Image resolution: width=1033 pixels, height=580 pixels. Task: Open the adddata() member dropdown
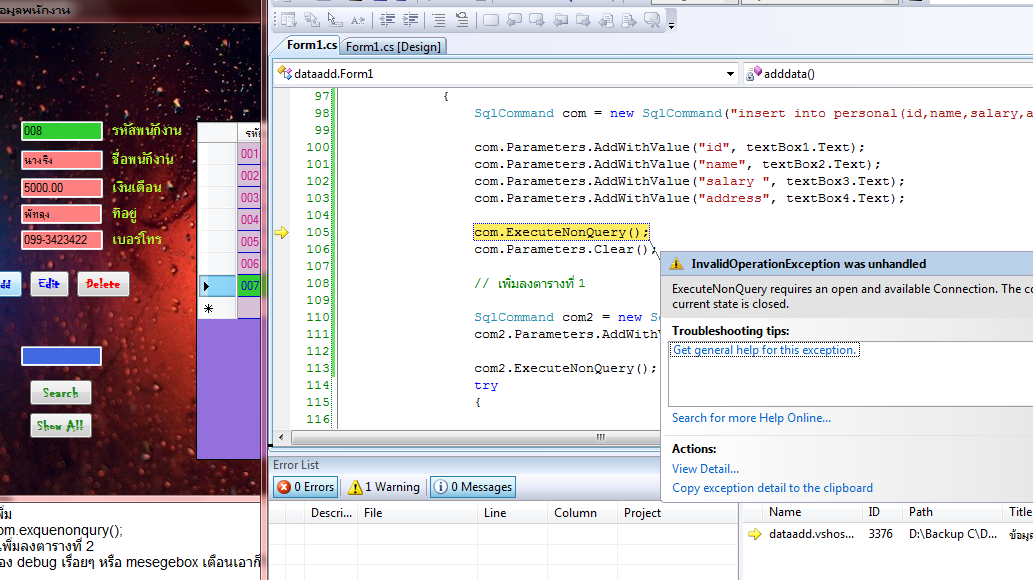tap(887, 74)
